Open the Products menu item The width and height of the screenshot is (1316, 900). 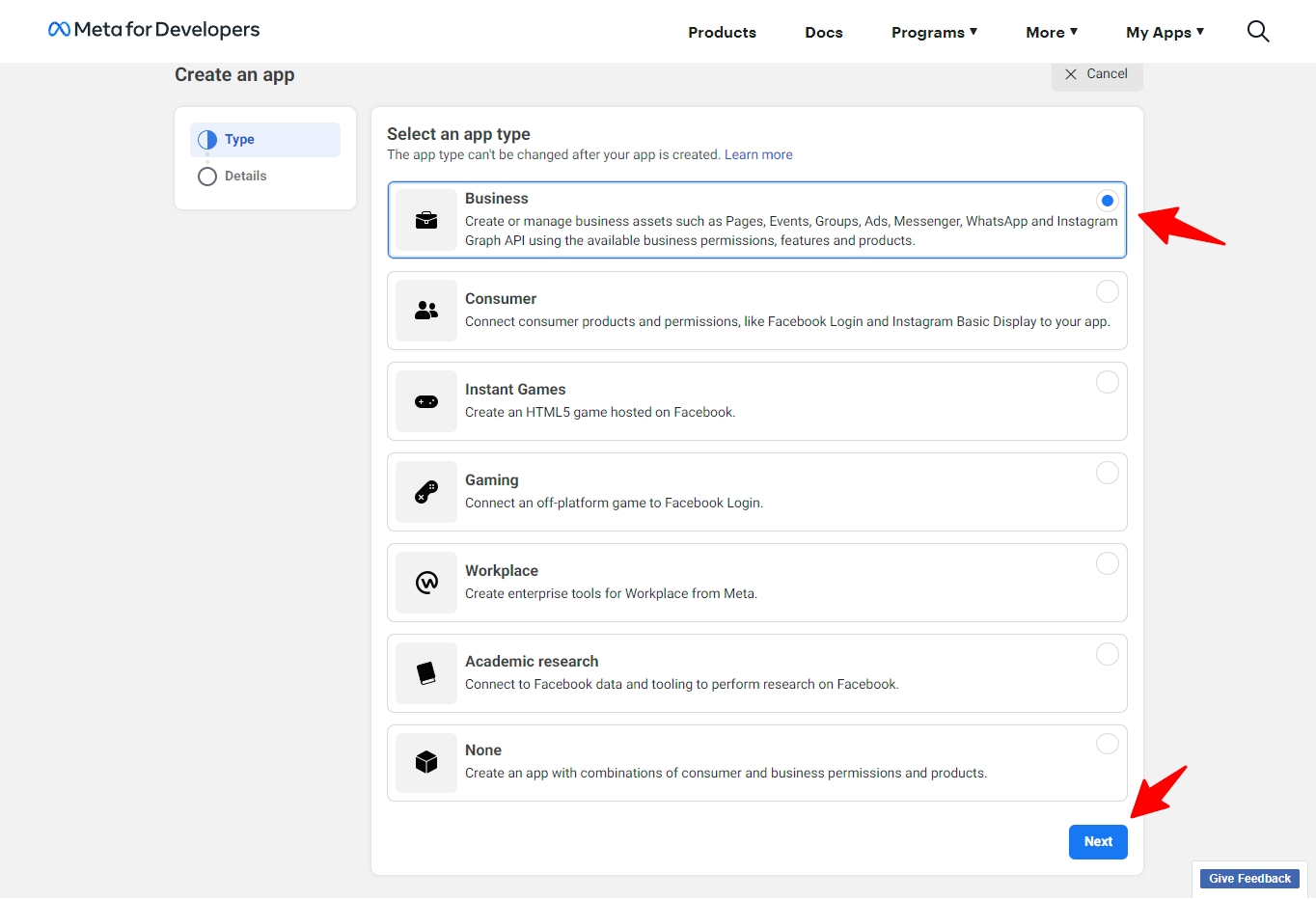(x=722, y=33)
